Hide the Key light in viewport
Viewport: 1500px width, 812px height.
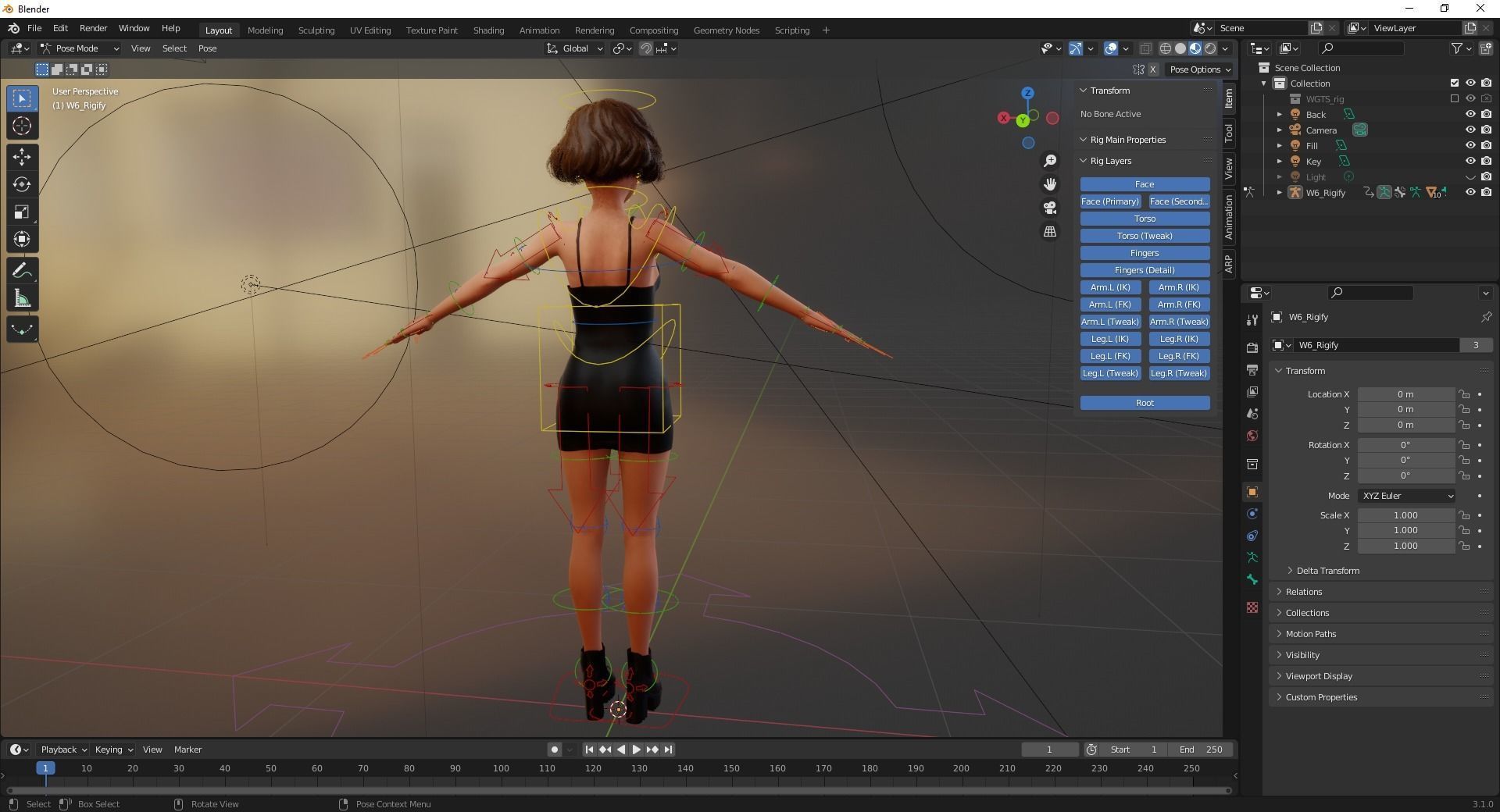(1470, 161)
